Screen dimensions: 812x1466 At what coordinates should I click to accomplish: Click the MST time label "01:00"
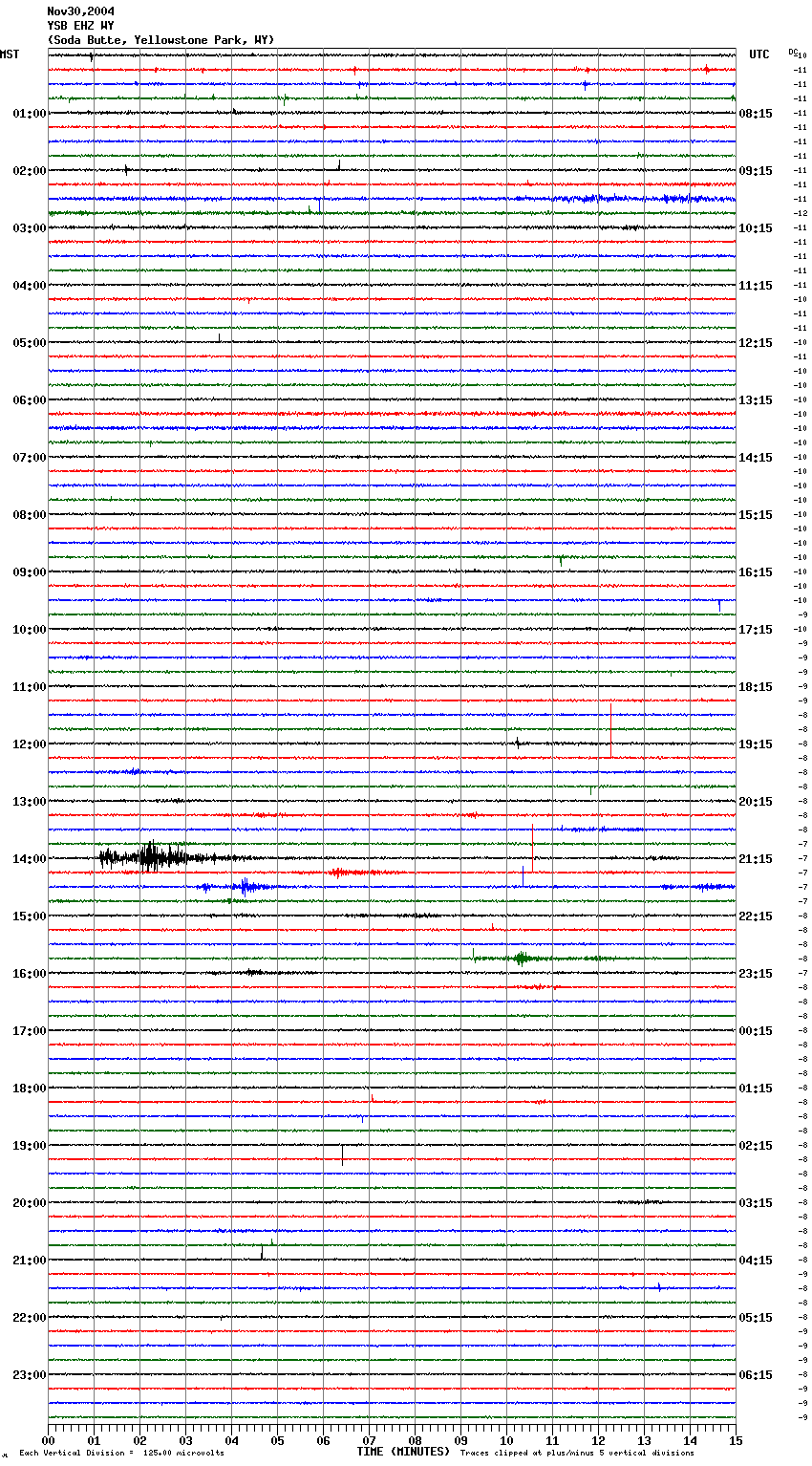(30, 114)
